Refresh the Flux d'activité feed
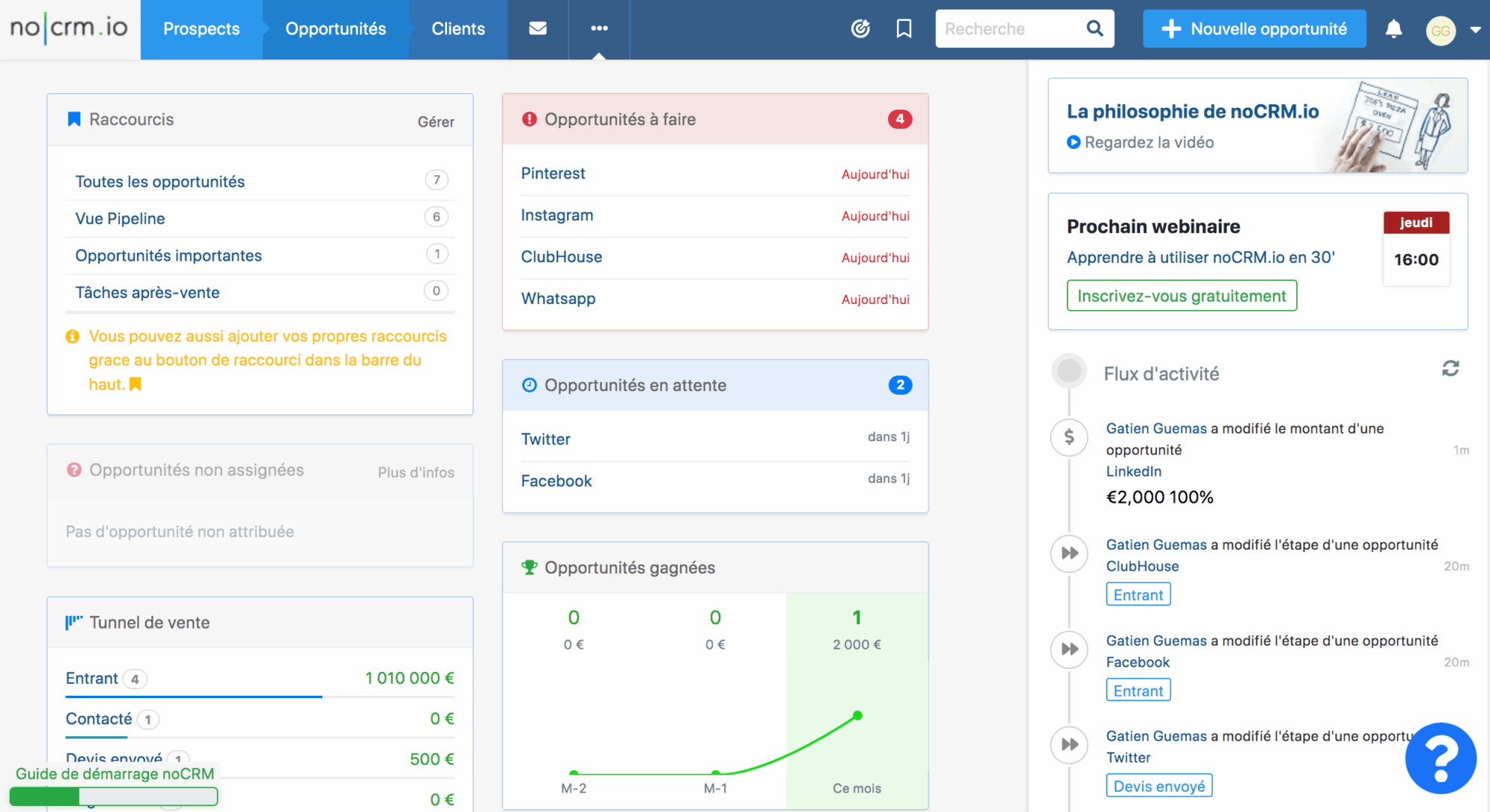1490x812 pixels. (1450, 369)
